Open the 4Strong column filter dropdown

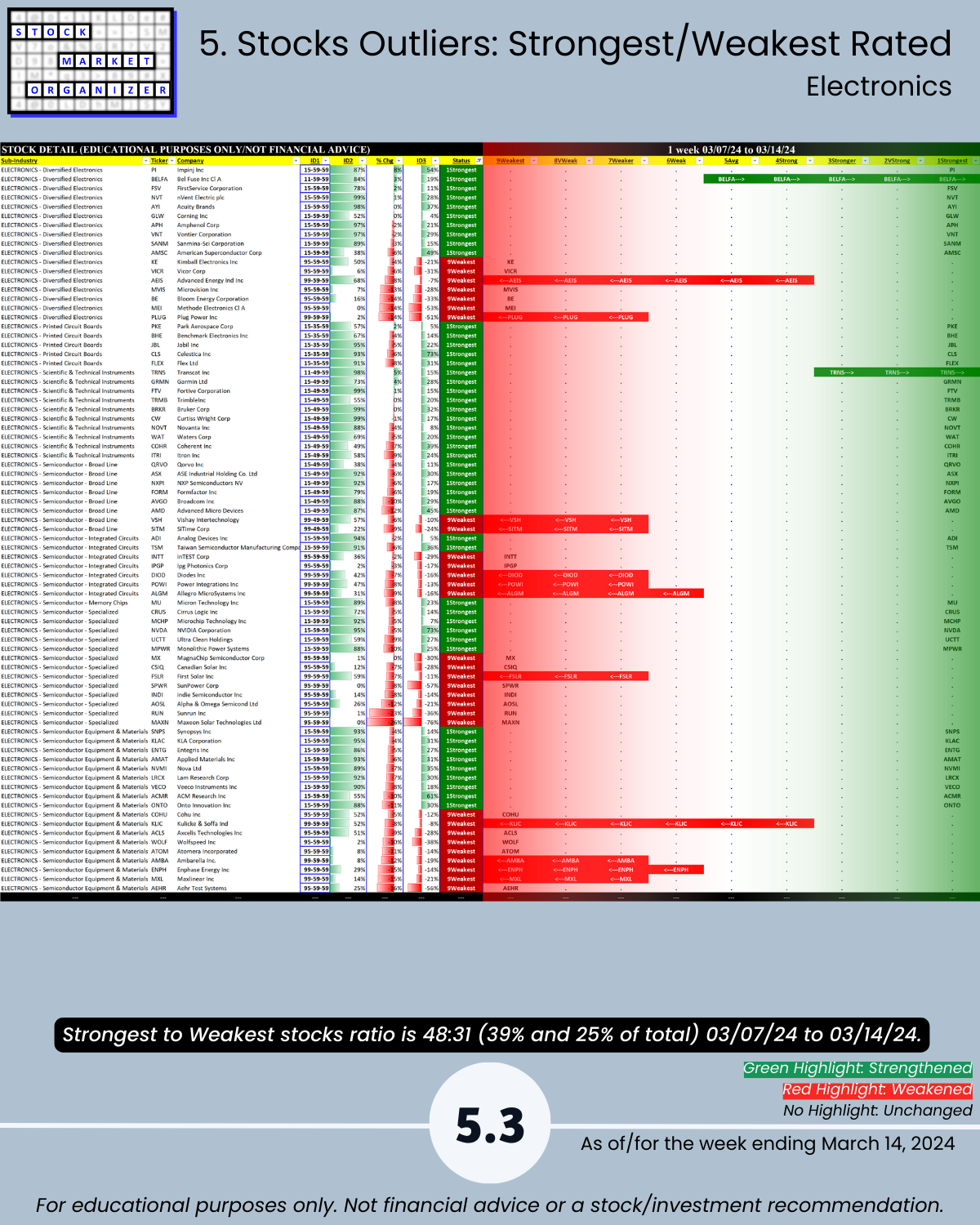pos(810,161)
